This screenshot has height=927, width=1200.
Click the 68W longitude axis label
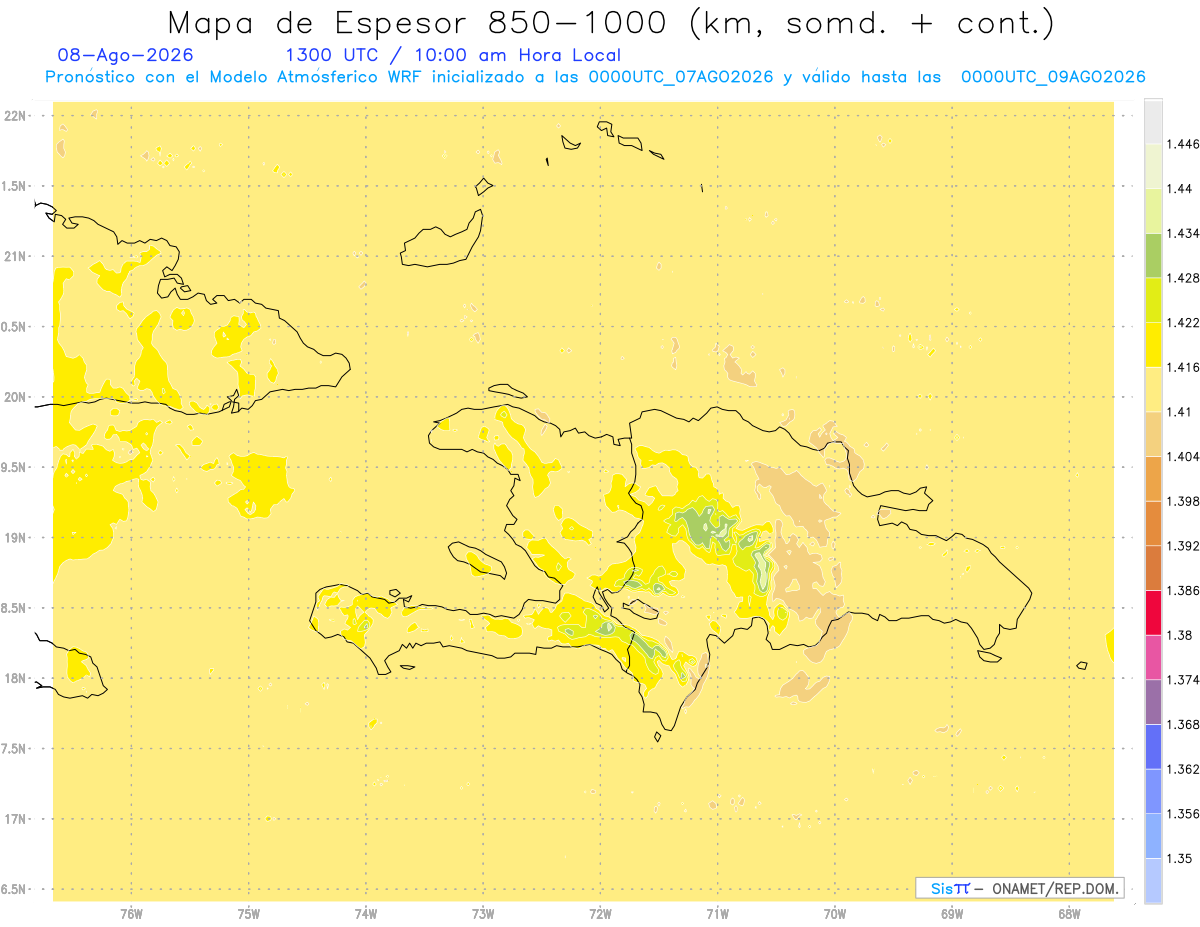tap(1069, 914)
